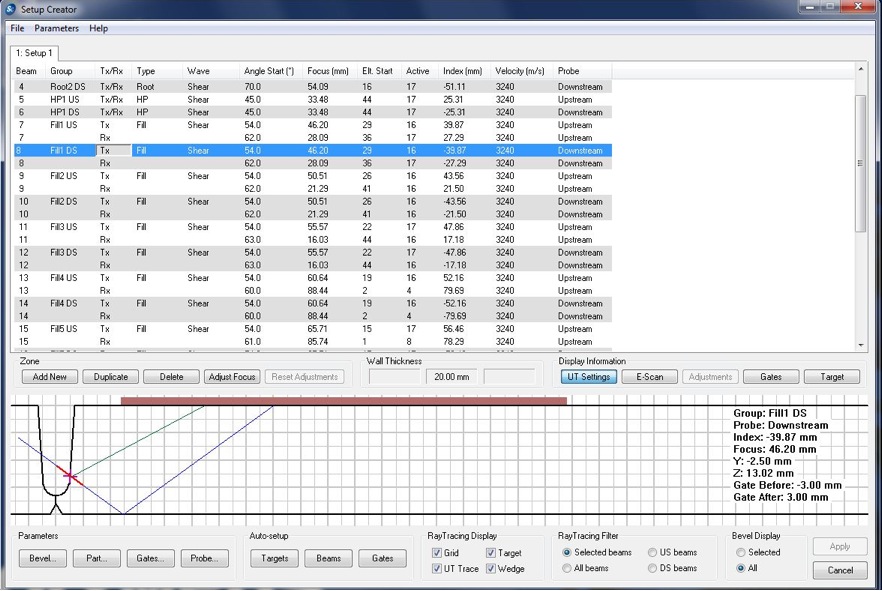Switch to the Setup 1 tab
882x591 pixels.
pos(35,52)
